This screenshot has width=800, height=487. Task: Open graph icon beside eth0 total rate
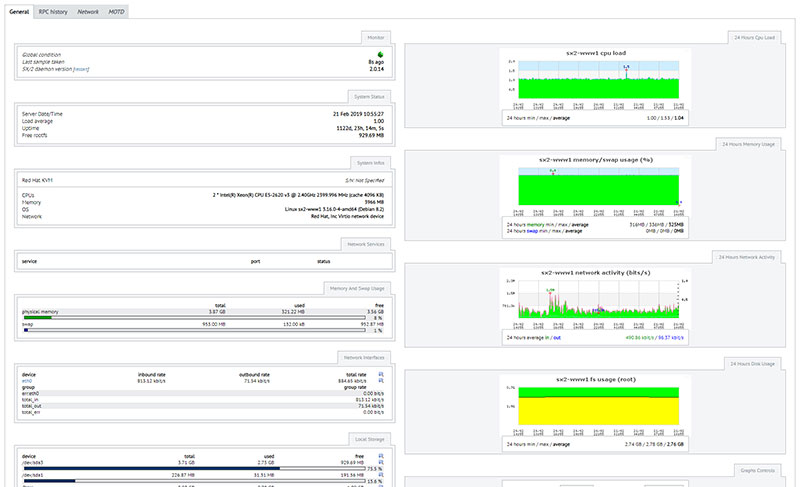pyautogui.click(x=381, y=380)
